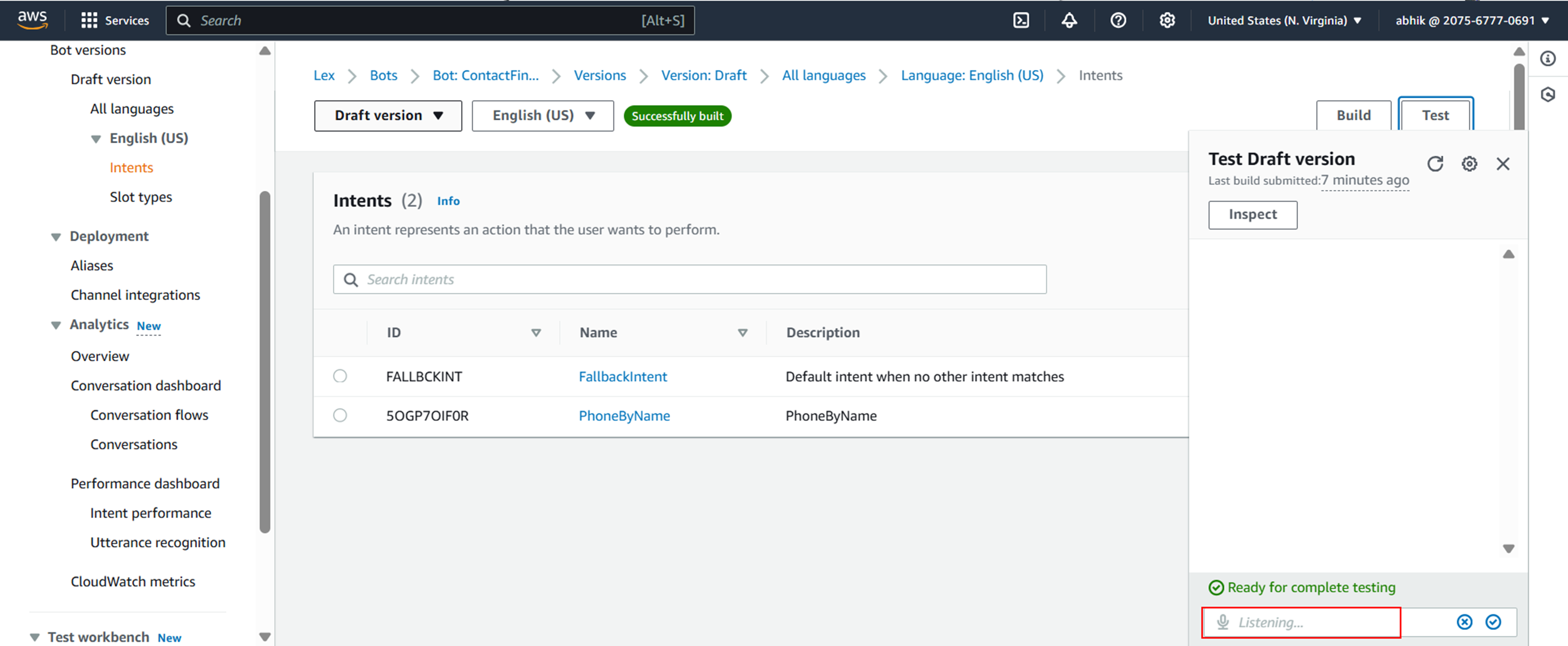Open Conversation flows in sidebar
This screenshot has width=1568, height=646.
click(x=149, y=415)
